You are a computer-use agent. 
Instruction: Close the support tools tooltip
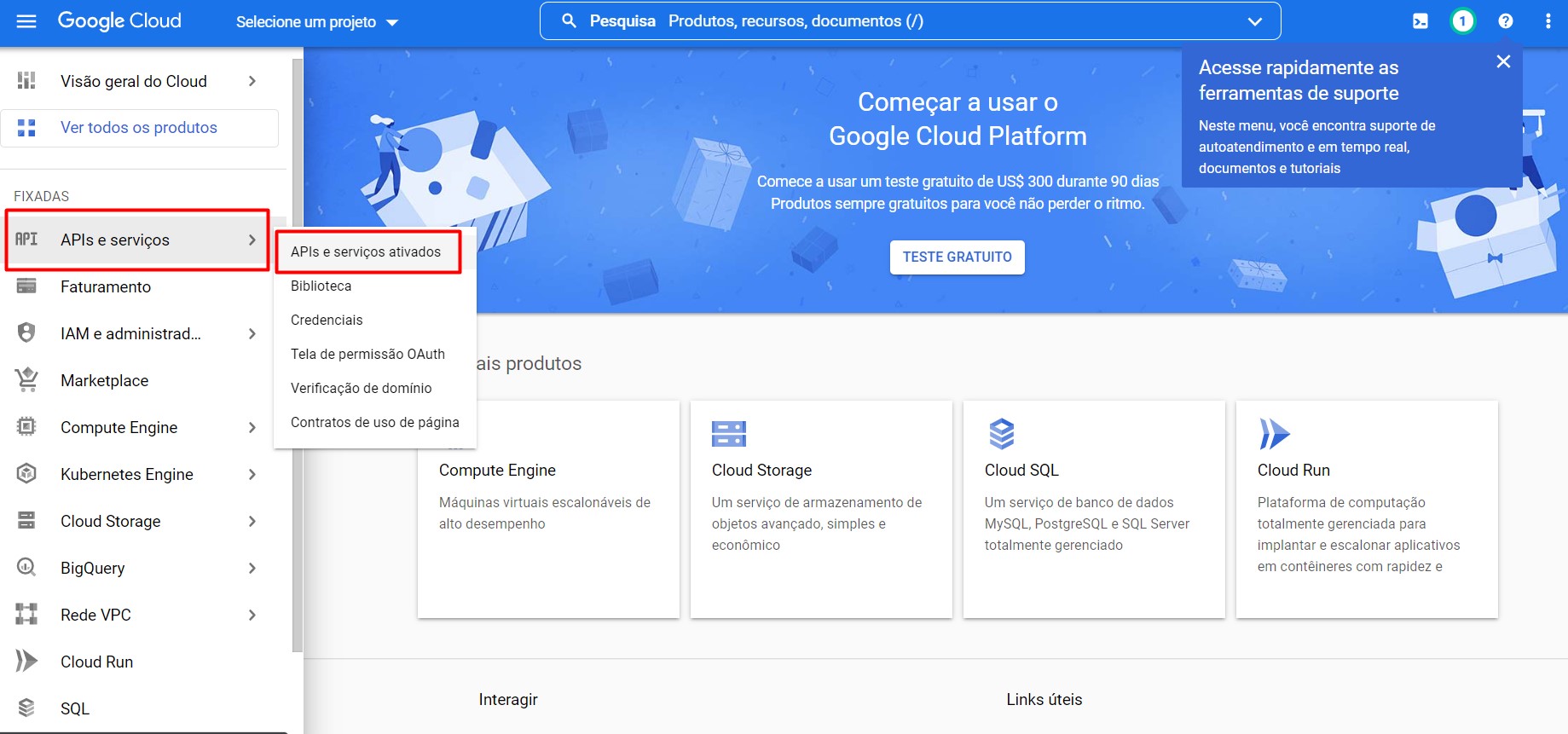[1503, 61]
